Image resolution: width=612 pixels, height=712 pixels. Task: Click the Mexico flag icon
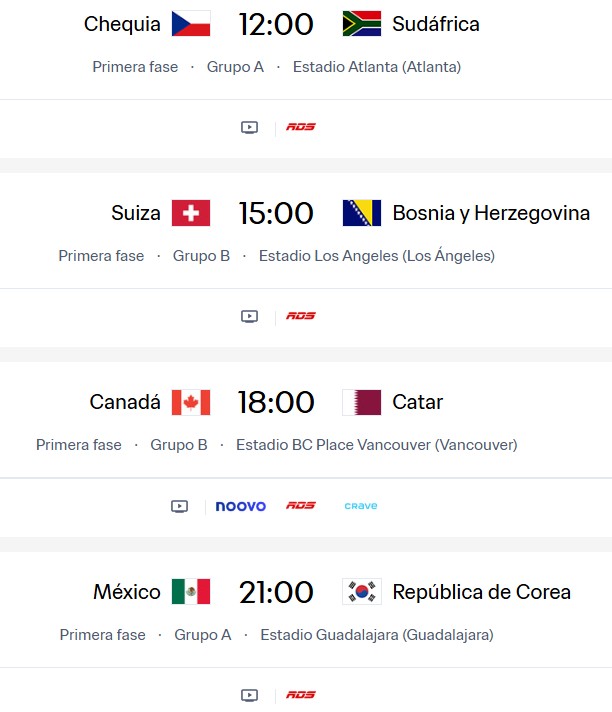tap(191, 591)
